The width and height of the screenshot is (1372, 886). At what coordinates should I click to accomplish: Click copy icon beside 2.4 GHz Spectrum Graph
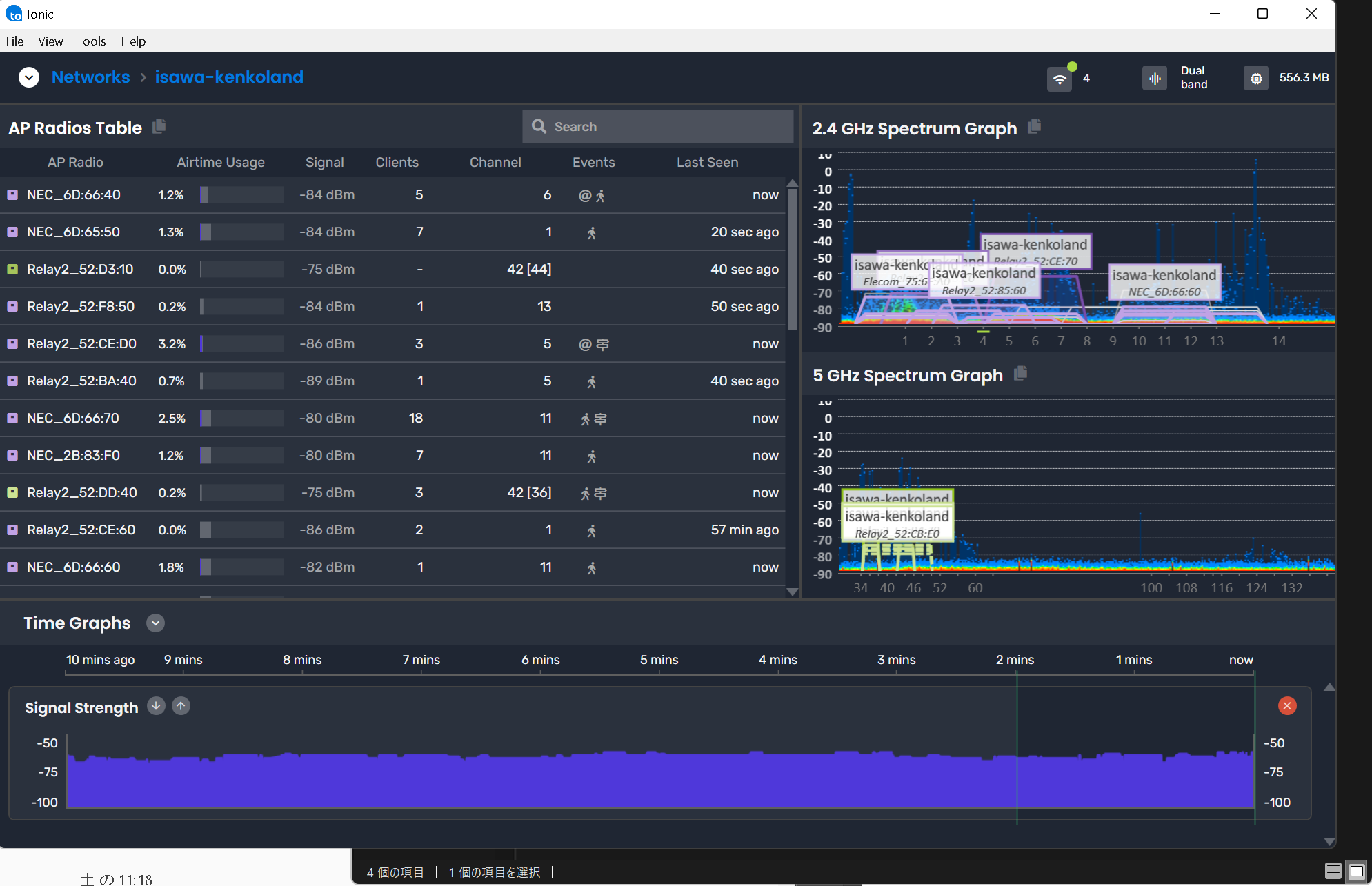[x=1034, y=127]
